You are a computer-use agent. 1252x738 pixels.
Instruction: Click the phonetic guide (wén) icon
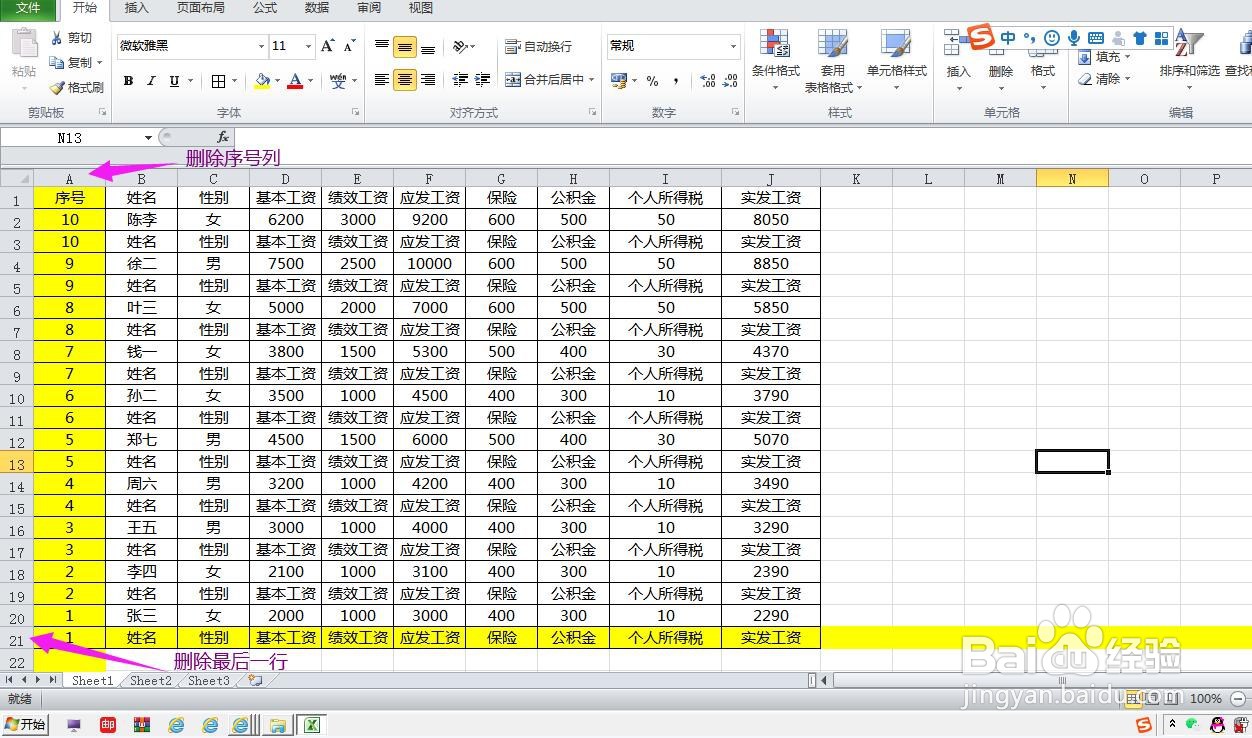[337, 81]
